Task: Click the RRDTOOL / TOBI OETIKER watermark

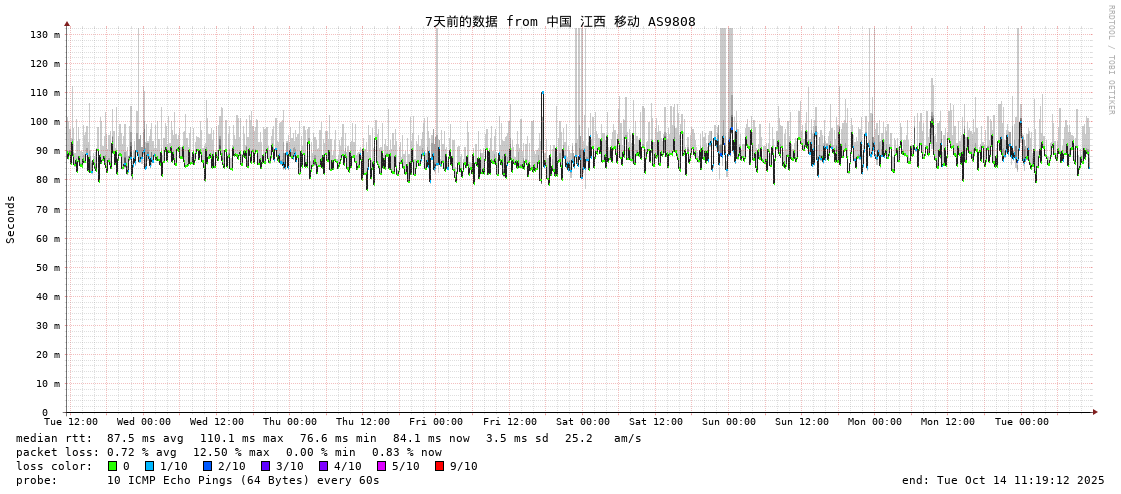Action: tap(1110, 59)
